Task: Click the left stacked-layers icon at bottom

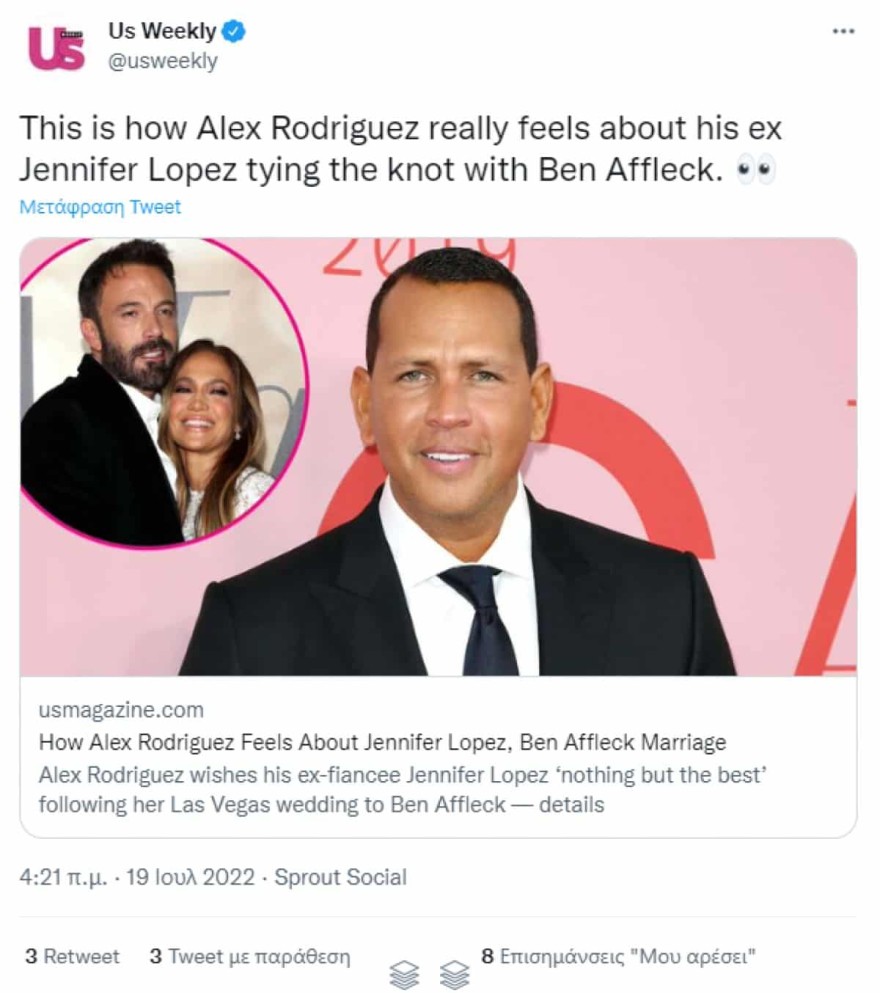Action: [404, 974]
